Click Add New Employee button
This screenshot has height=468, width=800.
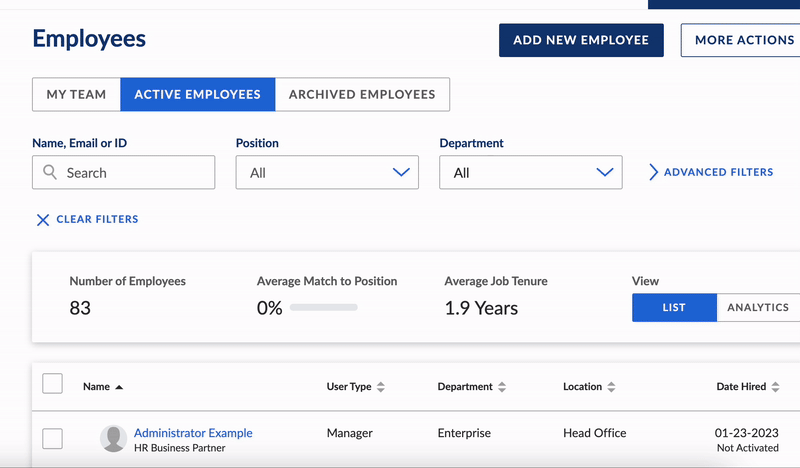(581, 41)
